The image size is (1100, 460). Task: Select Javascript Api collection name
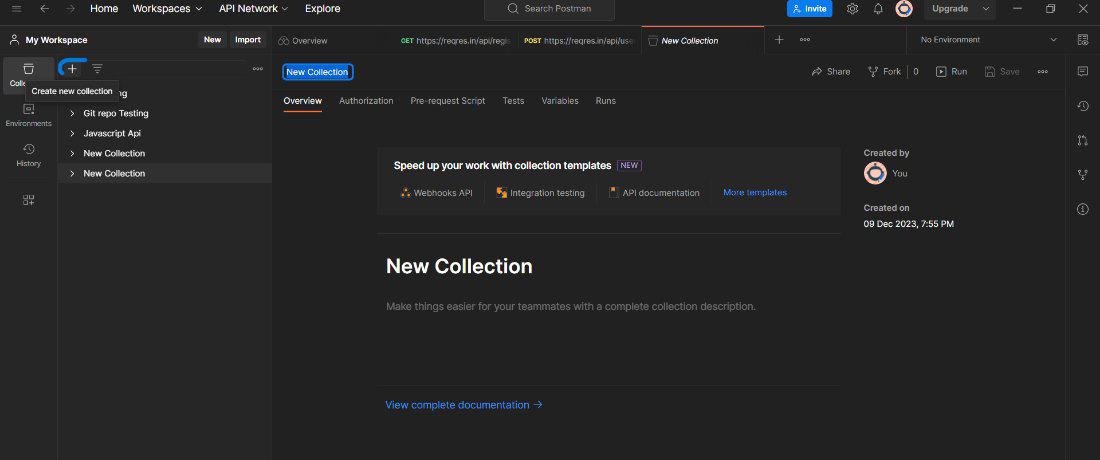tap(112, 133)
